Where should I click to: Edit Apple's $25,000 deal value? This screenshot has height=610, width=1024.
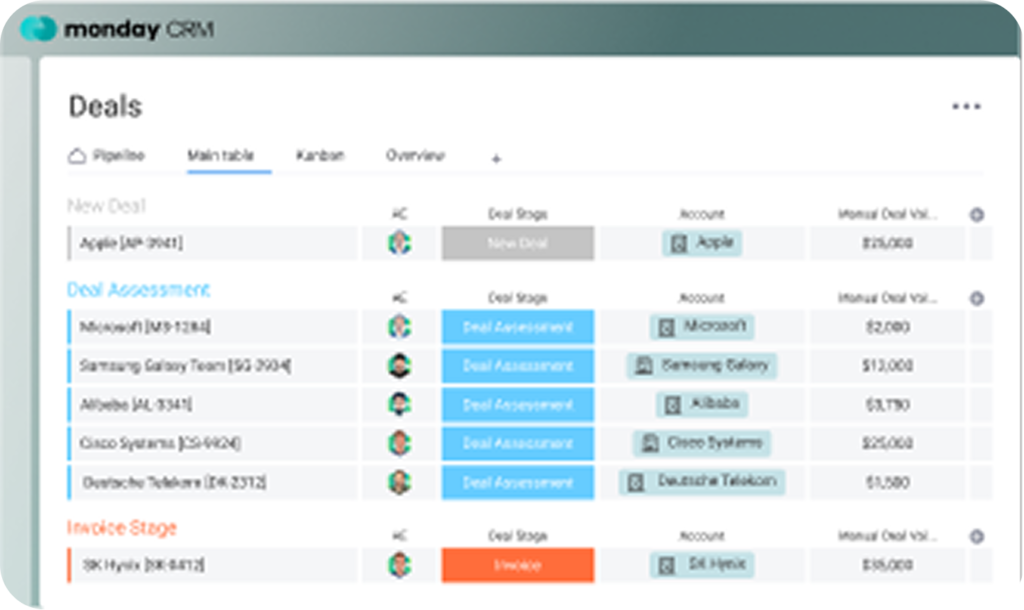(888, 243)
